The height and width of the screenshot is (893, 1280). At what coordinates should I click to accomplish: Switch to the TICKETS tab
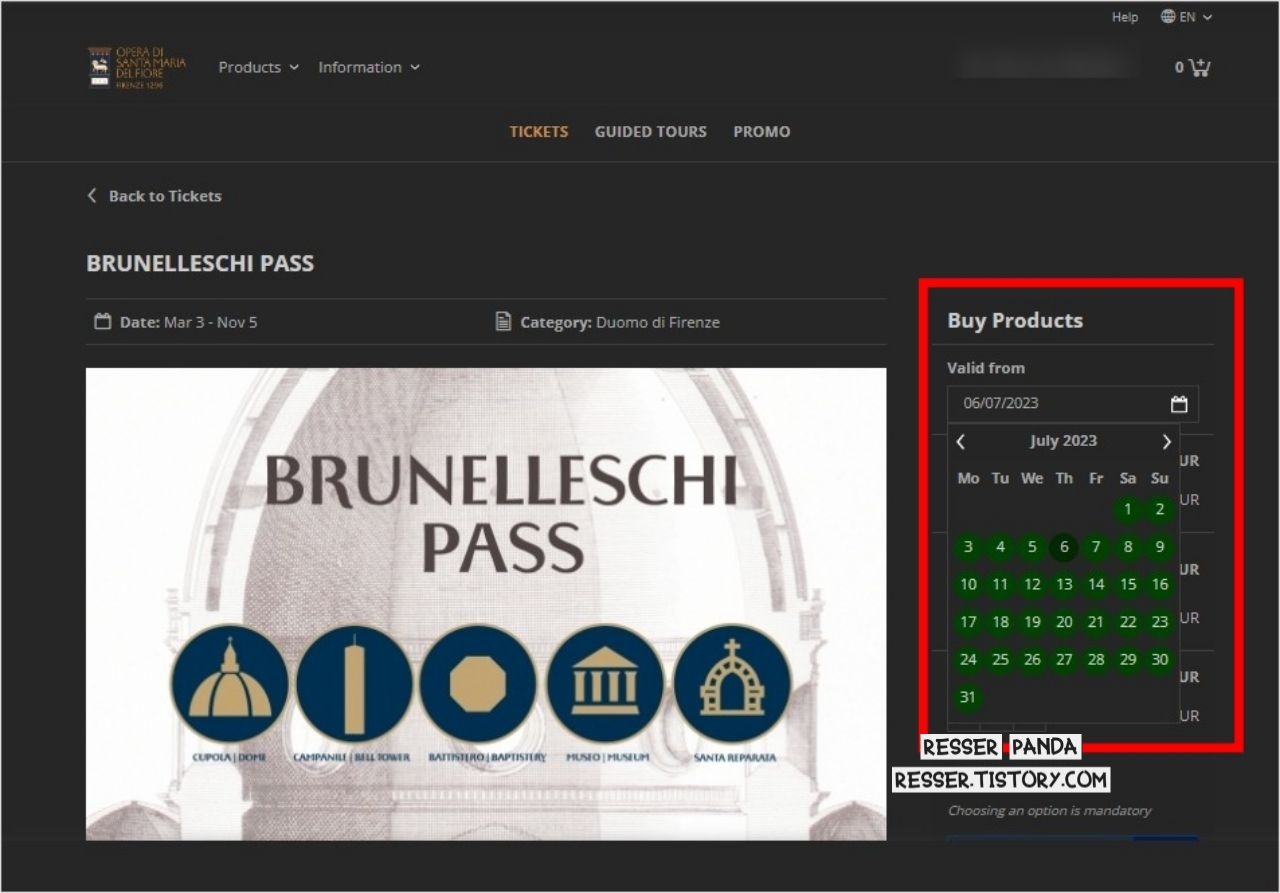point(538,131)
